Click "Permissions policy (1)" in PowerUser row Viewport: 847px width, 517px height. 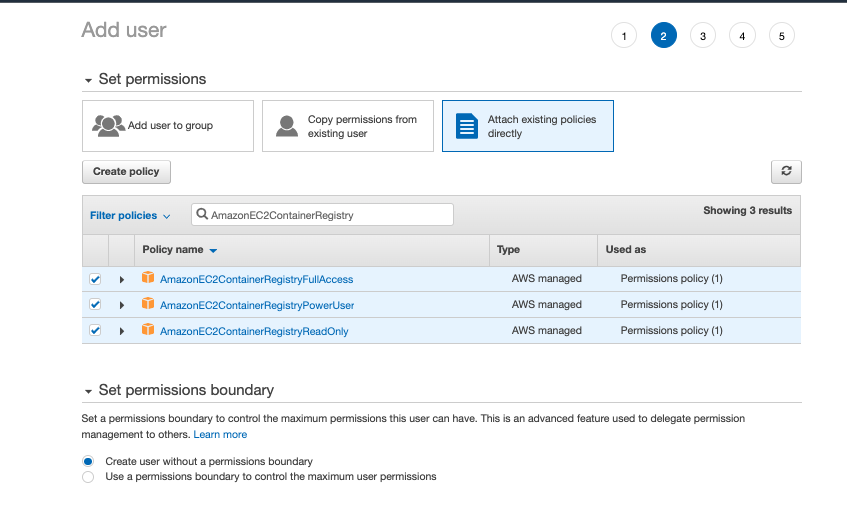671,305
